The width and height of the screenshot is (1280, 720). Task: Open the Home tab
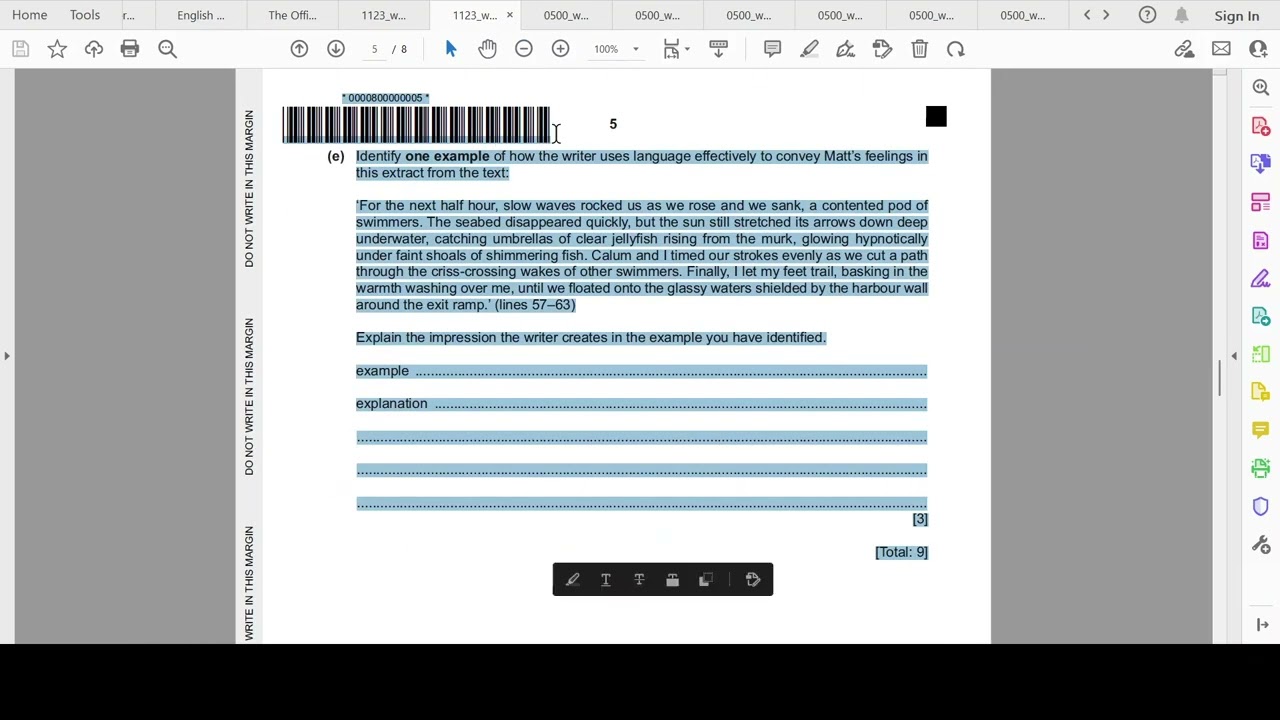click(x=30, y=15)
